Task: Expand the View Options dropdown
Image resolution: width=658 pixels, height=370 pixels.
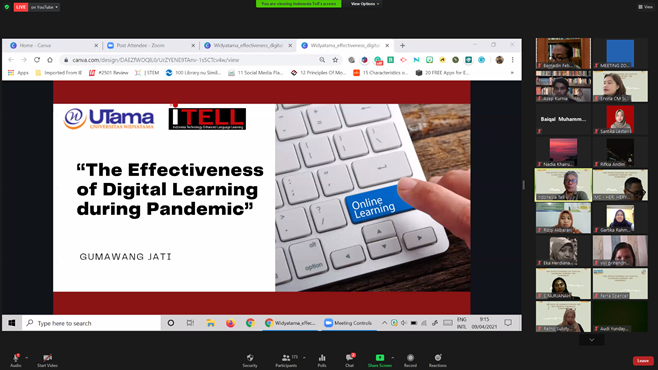Action: tap(365, 4)
